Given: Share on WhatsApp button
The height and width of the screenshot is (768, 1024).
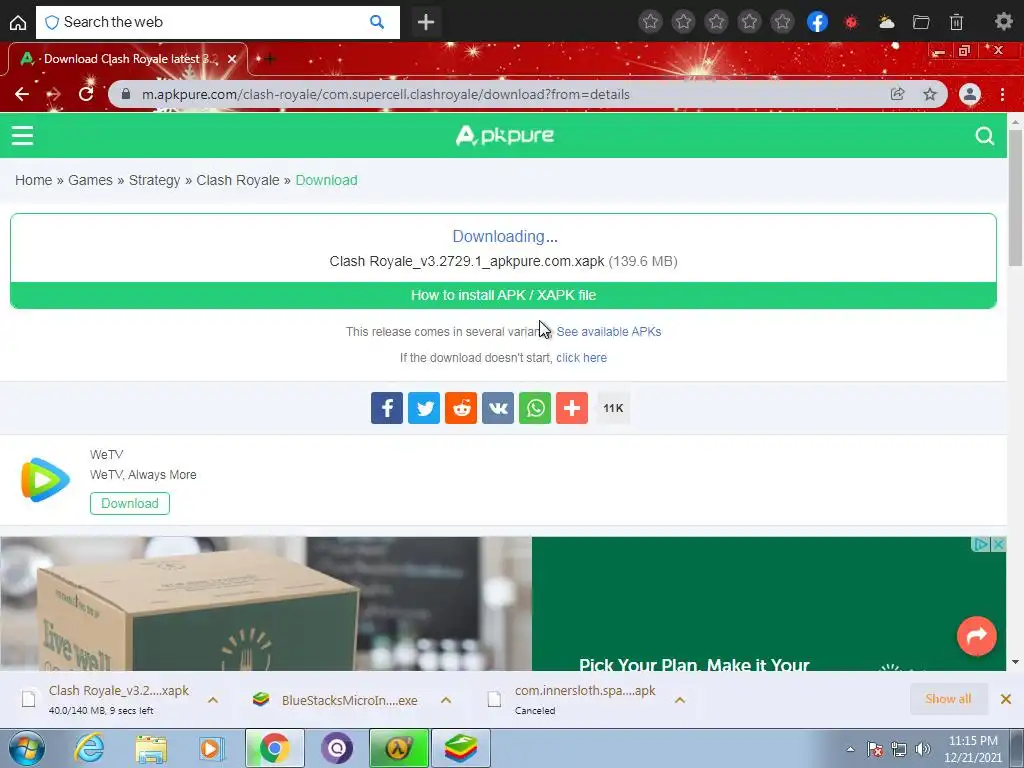Looking at the screenshot, I should (x=535, y=408).
